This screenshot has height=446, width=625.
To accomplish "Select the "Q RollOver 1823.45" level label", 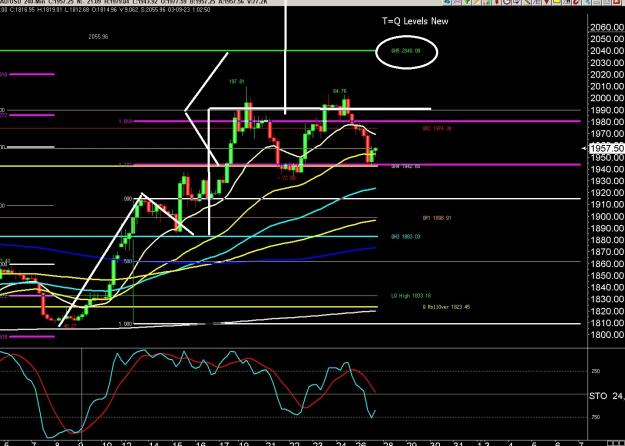I will tap(446, 307).
